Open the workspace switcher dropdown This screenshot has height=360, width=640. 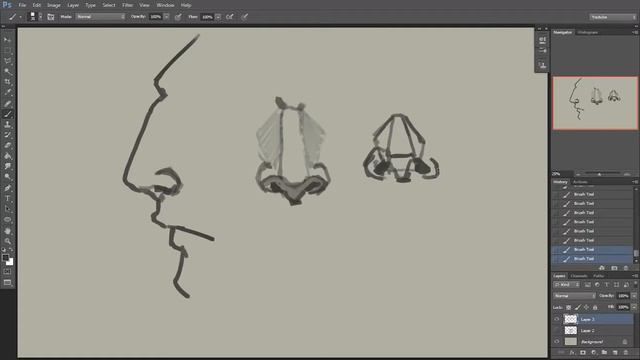click(x=613, y=17)
